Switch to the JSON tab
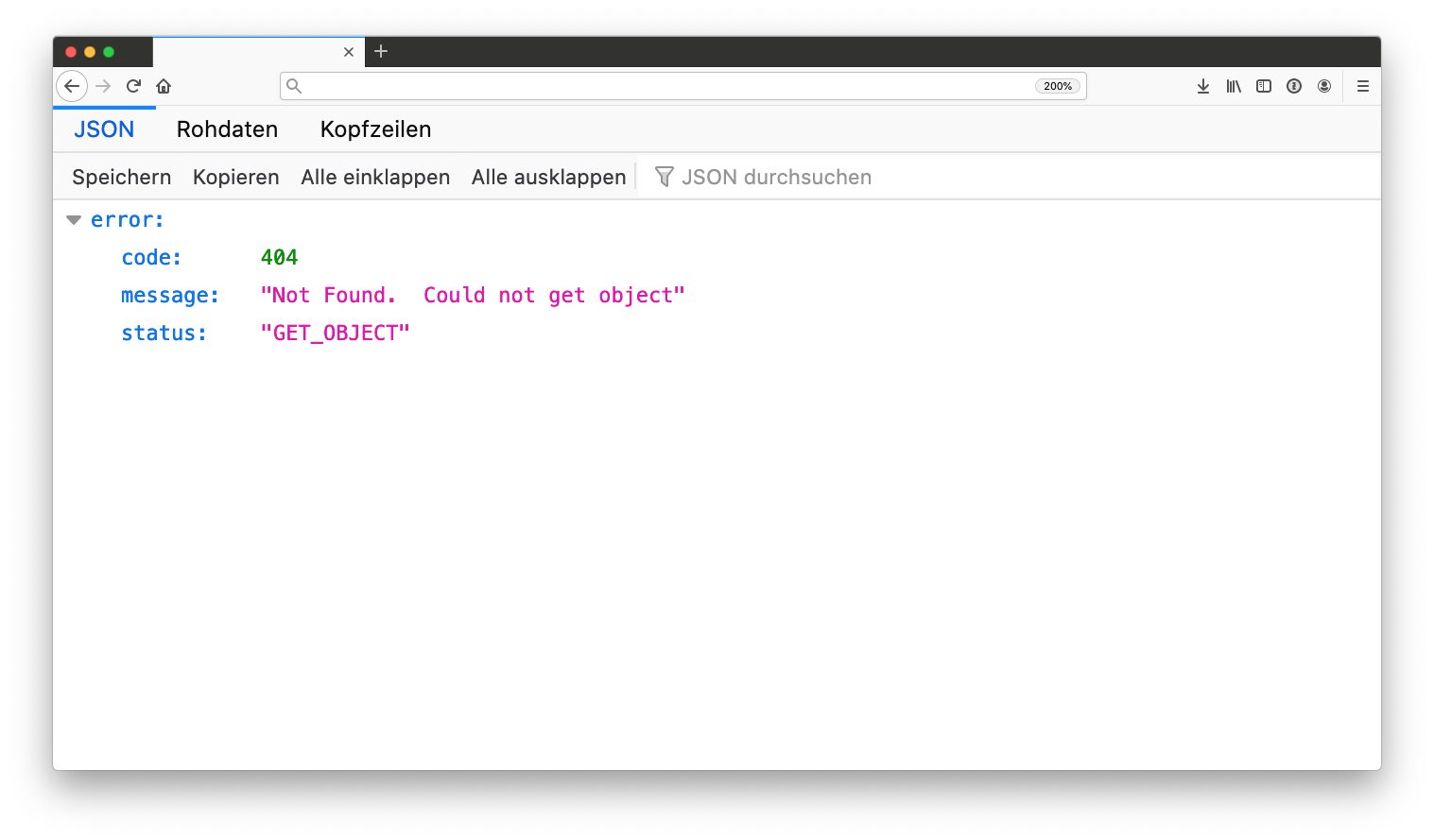Viewport: 1434px width, 840px height. tap(104, 129)
